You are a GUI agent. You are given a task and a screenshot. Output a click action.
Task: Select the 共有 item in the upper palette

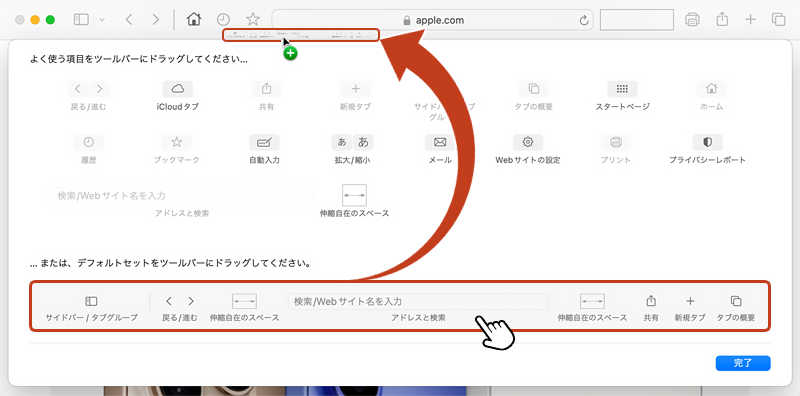(x=266, y=96)
